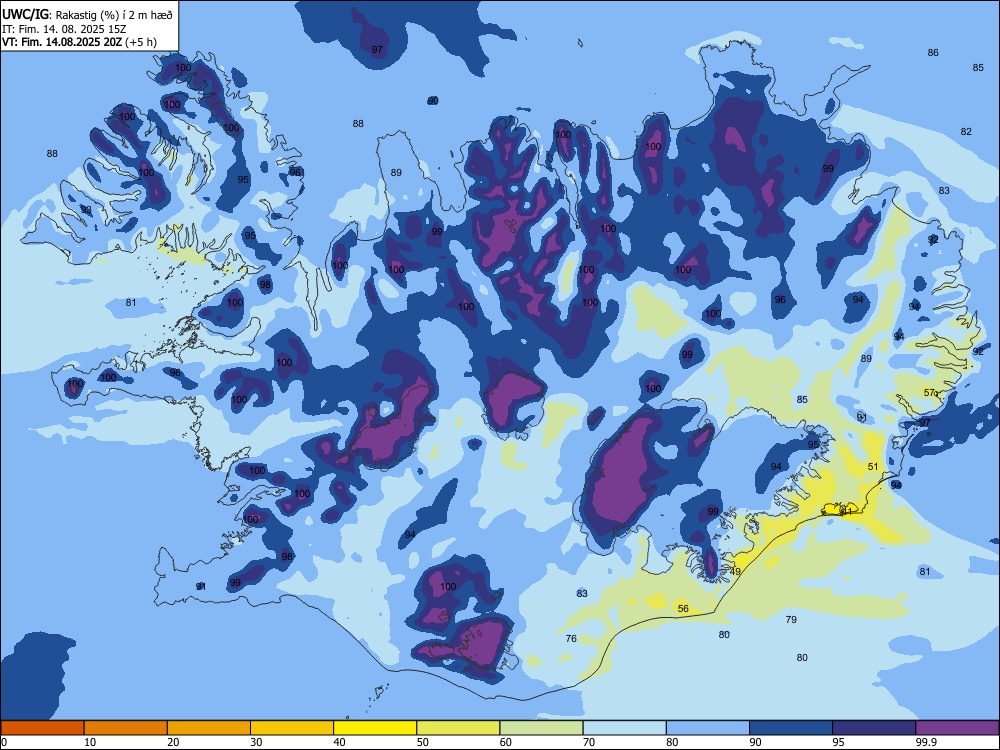Click the dark orange 0–10 legend swatch
Screen dimensions: 1000x750
click(42, 728)
